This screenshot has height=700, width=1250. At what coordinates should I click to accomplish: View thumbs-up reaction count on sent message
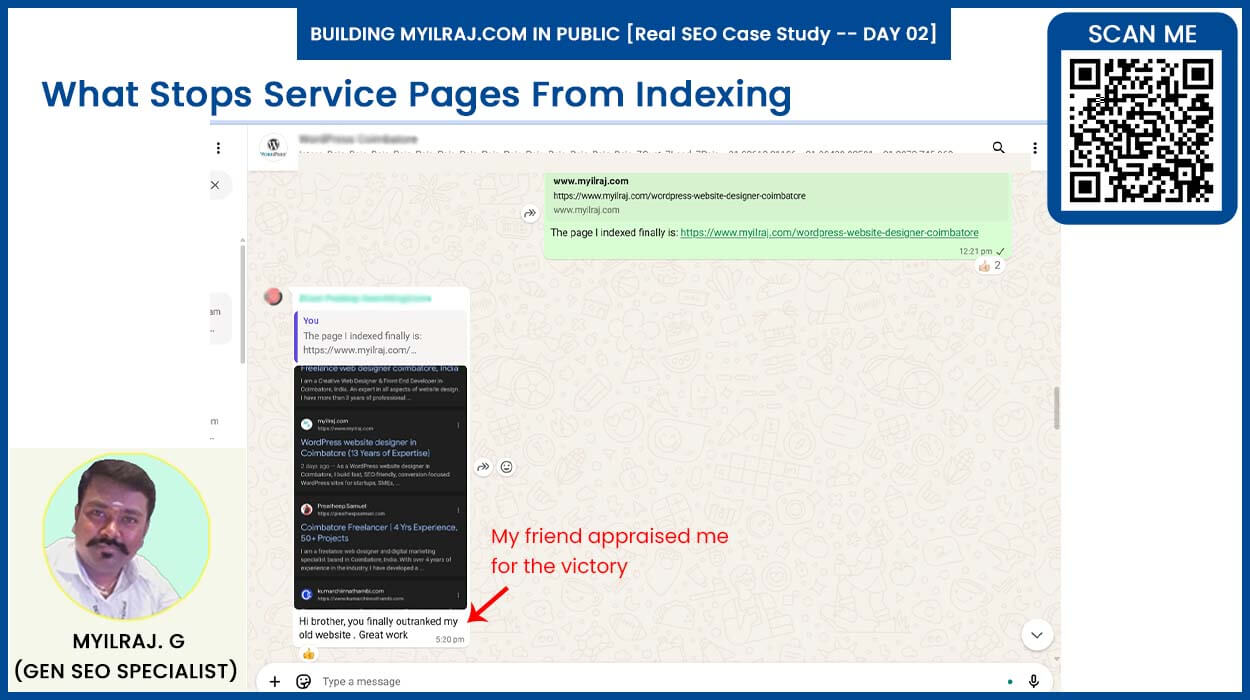click(x=989, y=266)
